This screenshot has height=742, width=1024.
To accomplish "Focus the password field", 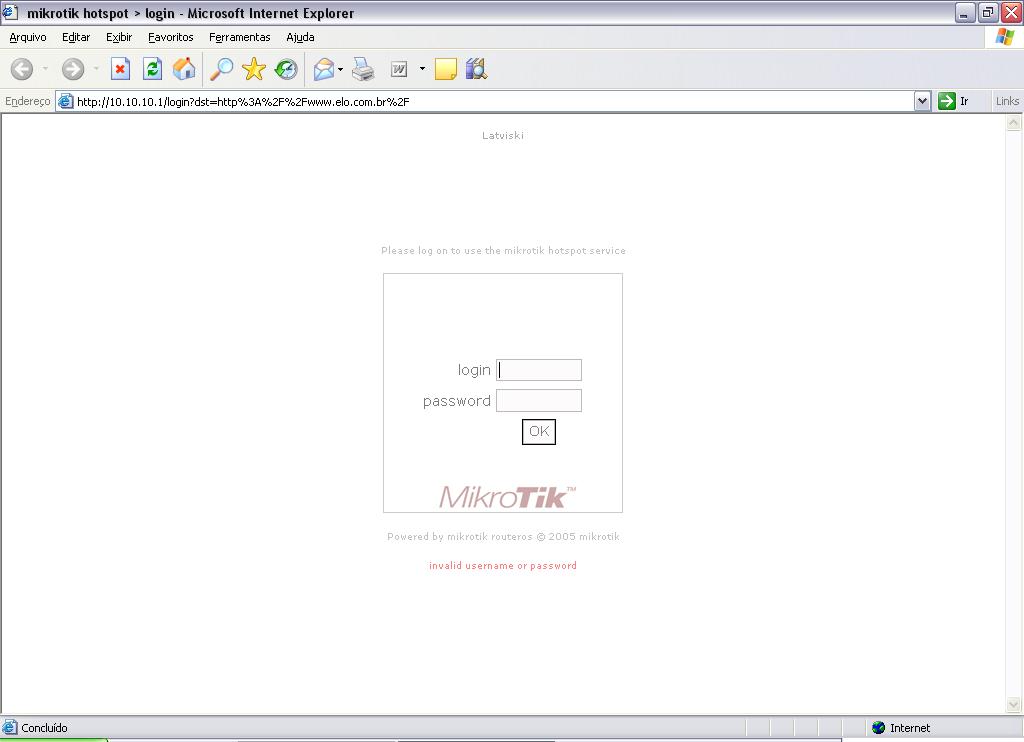I will coord(539,400).
